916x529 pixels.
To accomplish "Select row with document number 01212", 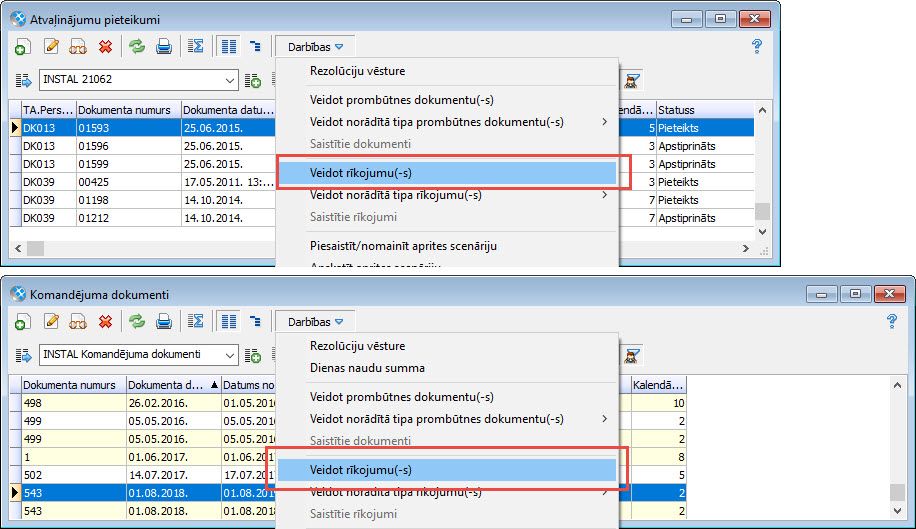I will (129, 218).
